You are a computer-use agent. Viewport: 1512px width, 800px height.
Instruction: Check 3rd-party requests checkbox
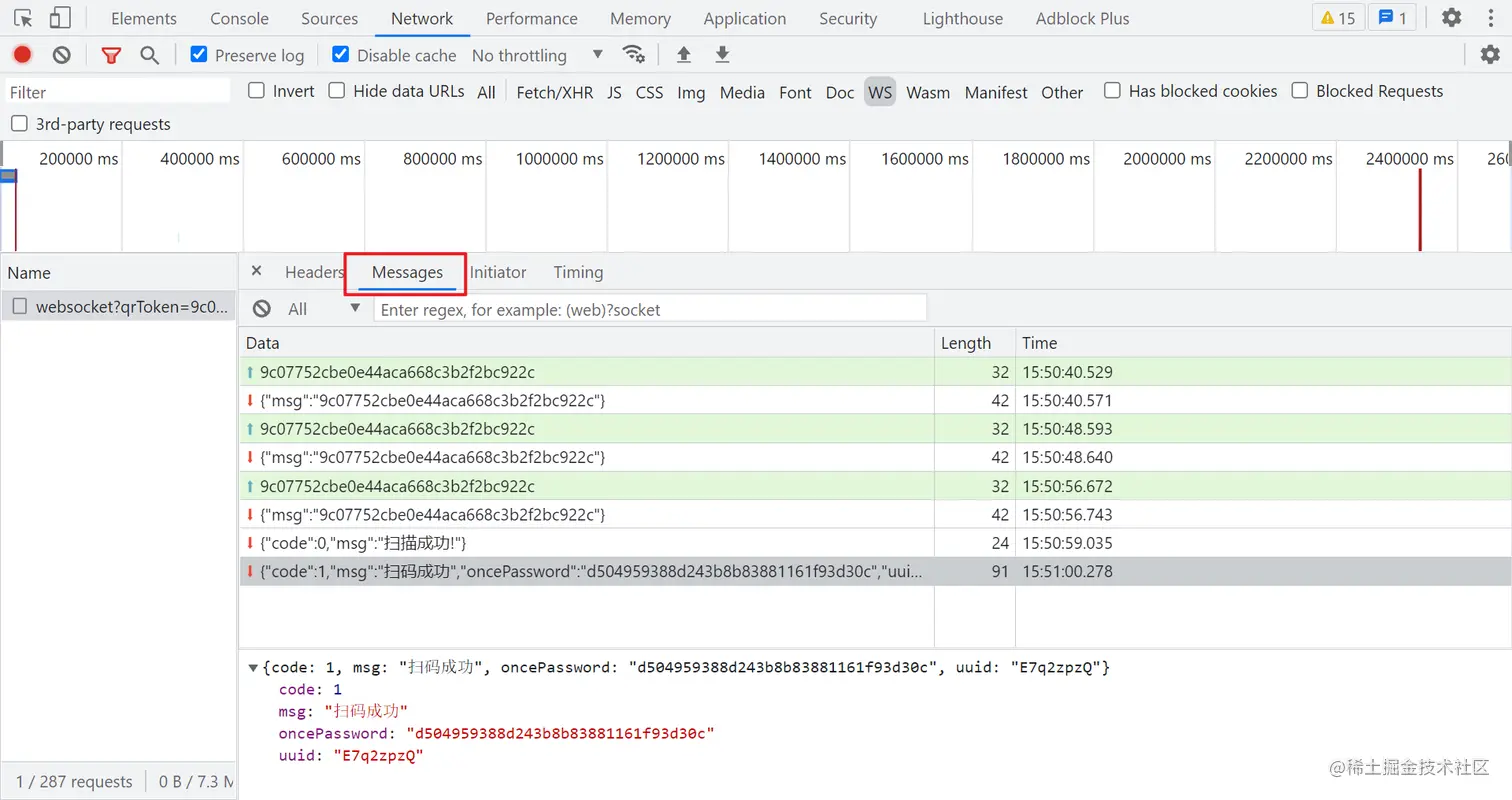19,124
